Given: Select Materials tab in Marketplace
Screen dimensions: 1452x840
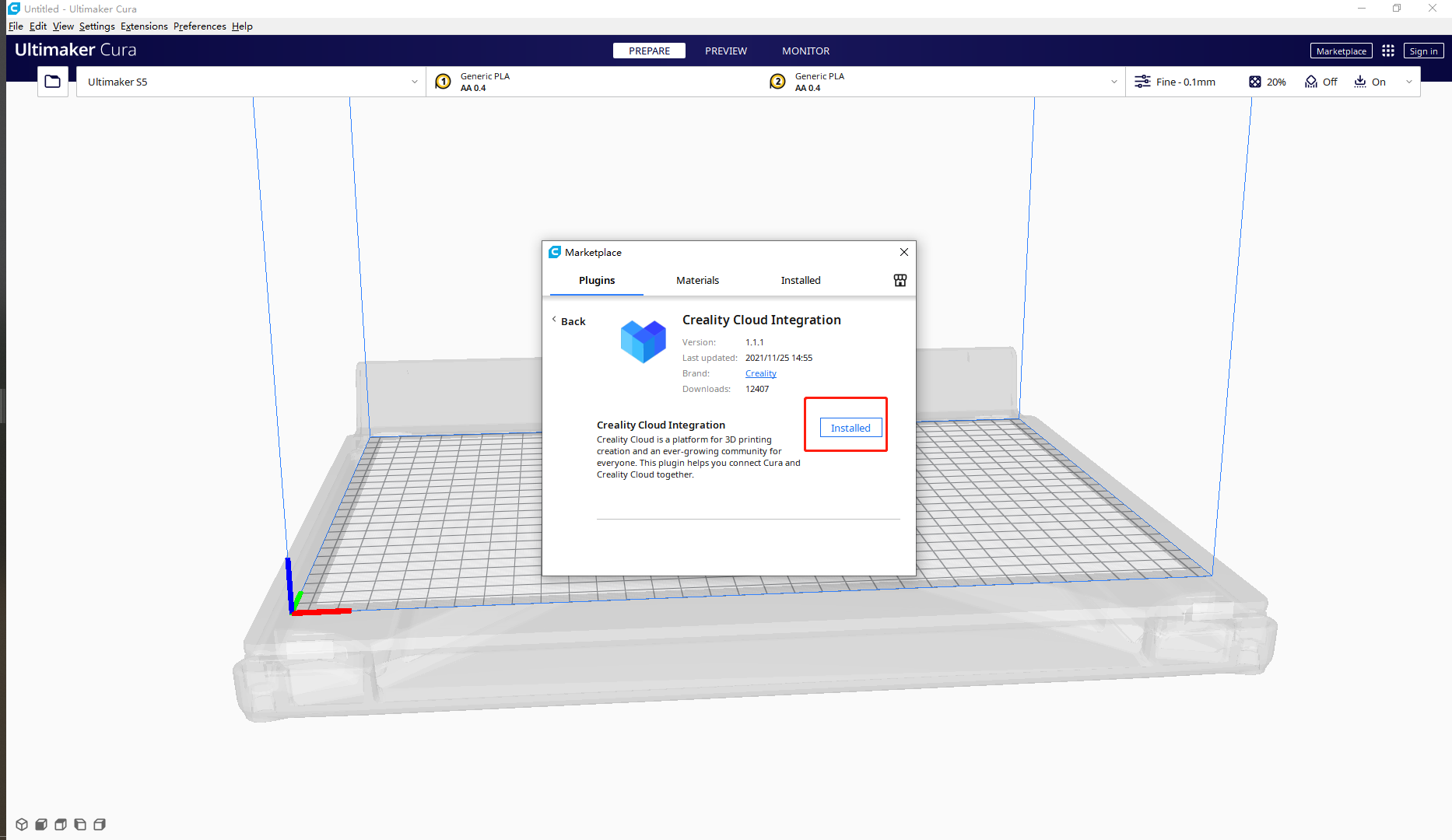Looking at the screenshot, I should (x=697, y=280).
